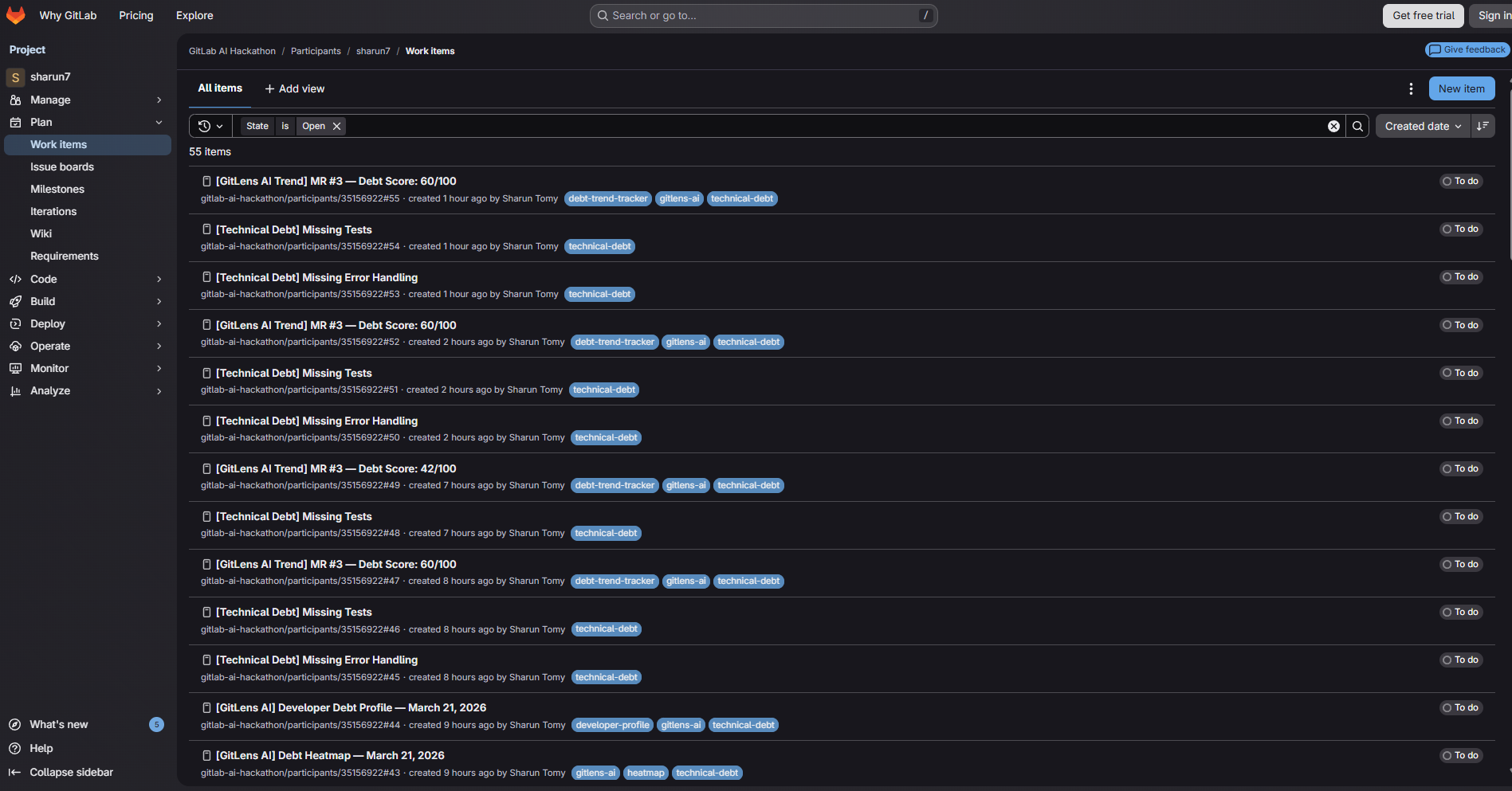This screenshot has height=791, width=1512.
Task: Toggle sort direction icon
Action: 1483,126
